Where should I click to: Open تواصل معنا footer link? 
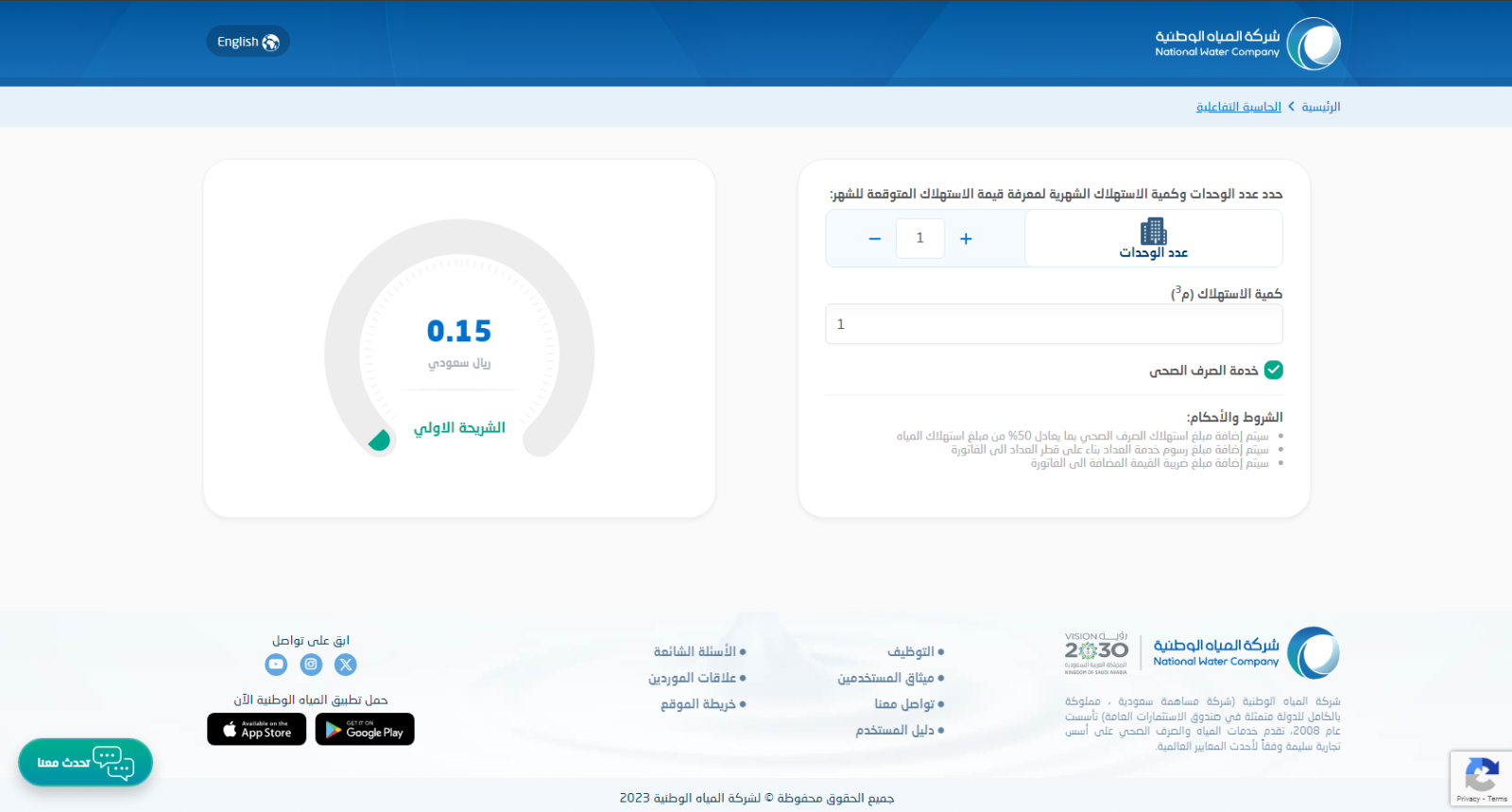904,704
